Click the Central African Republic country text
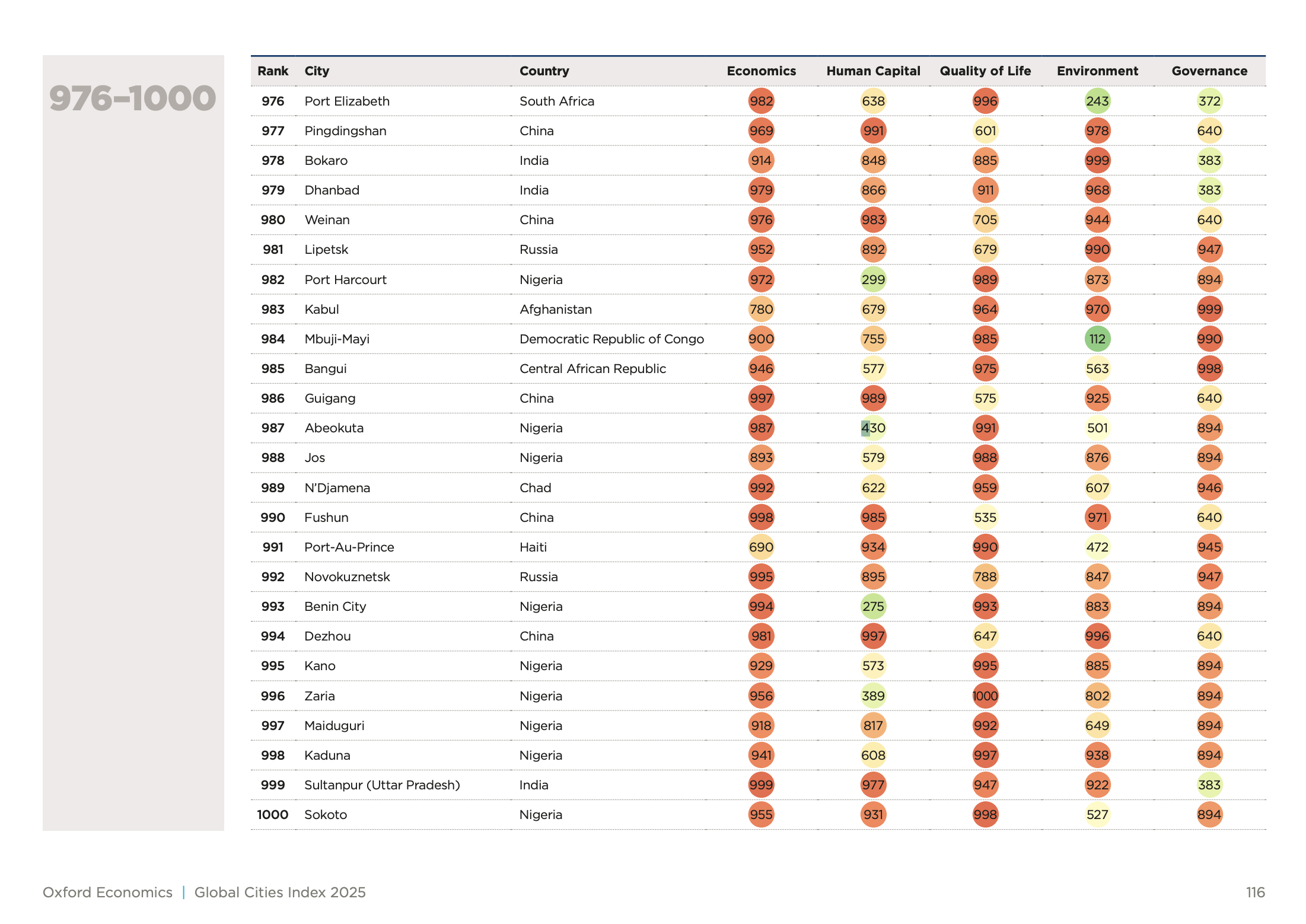Image resolution: width=1306 pixels, height=924 pixels. (593, 369)
